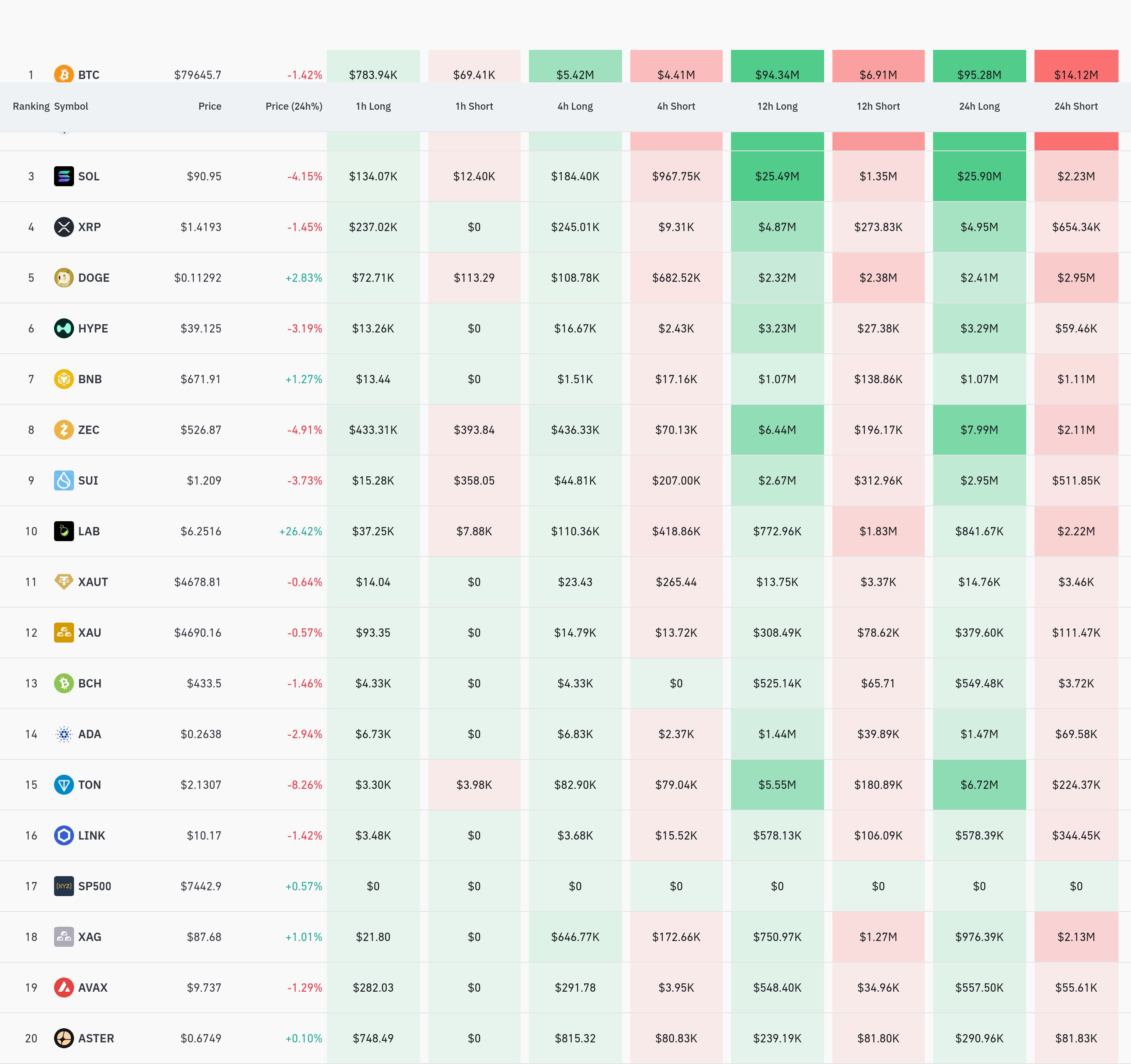
Task: Select BTC 24h Short cell $14.12M
Action: (1076, 66)
